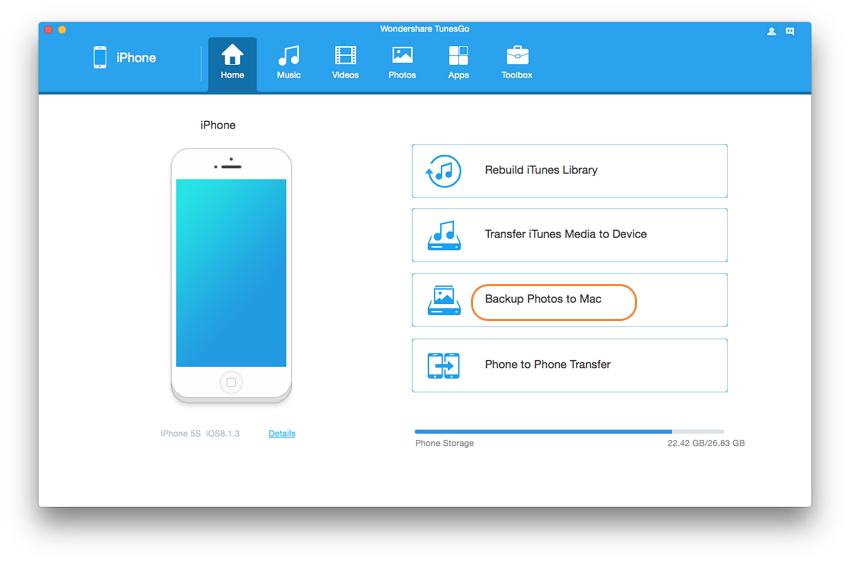Open the user account icon
The image size is (850, 562).
click(x=771, y=31)
